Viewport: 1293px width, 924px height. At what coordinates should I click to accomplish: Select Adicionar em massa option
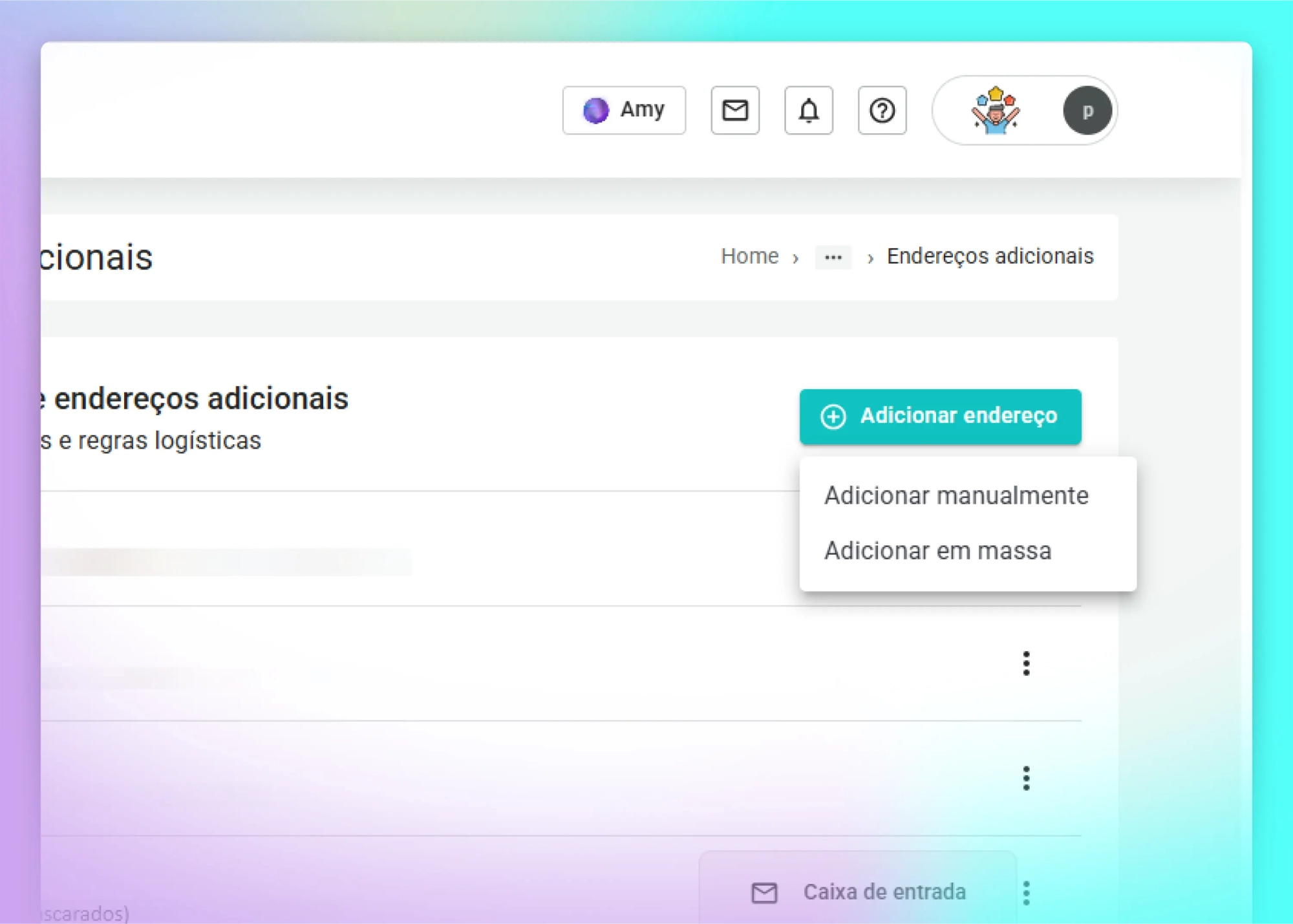(x=937, y=551)
